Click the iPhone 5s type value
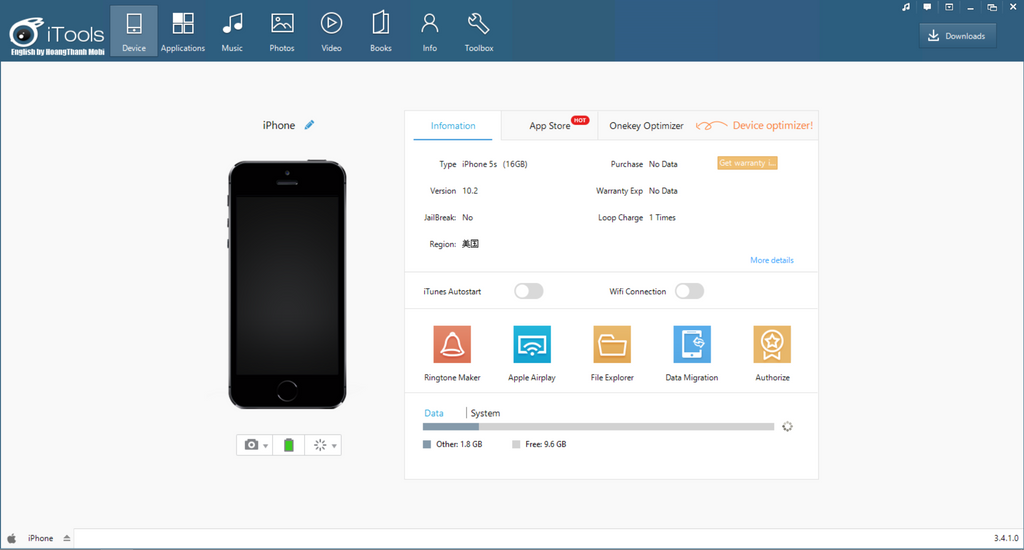The height and width of the screenshot is (550, 1024). tap(494, 164)
